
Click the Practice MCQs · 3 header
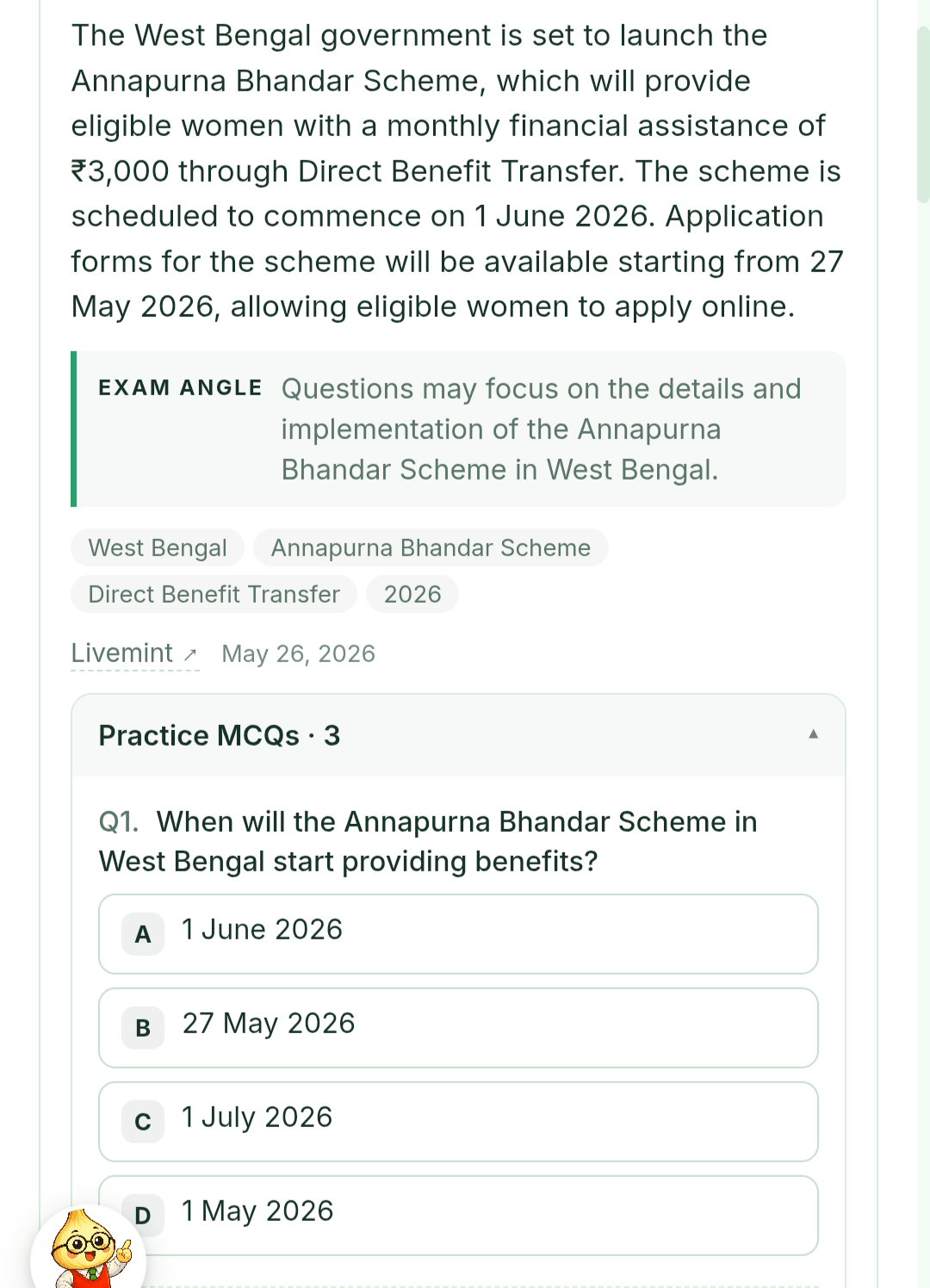tap(458, 735)
